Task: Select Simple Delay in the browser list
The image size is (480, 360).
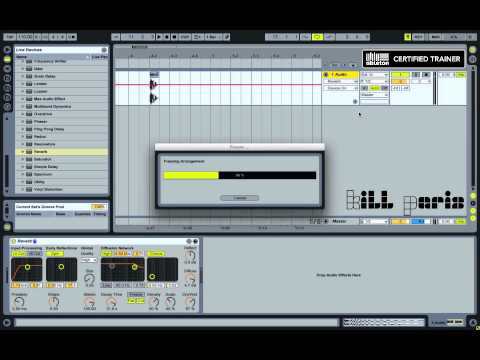Action: pyautogui.click(x=62, y=167)
